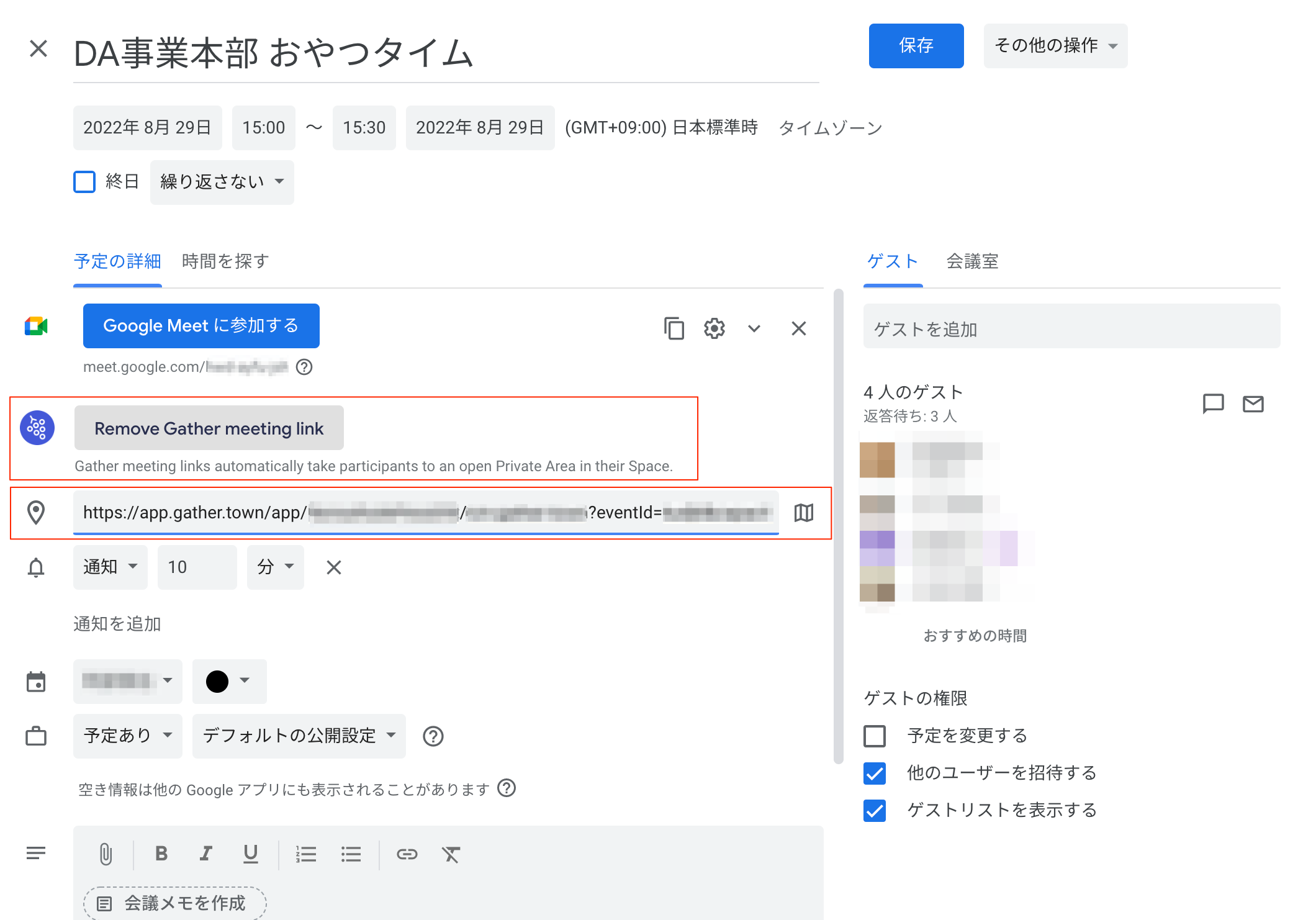1316x920 pixels.
Task: Click Remove Gather meeting link
Action: (x=209, y=428)
